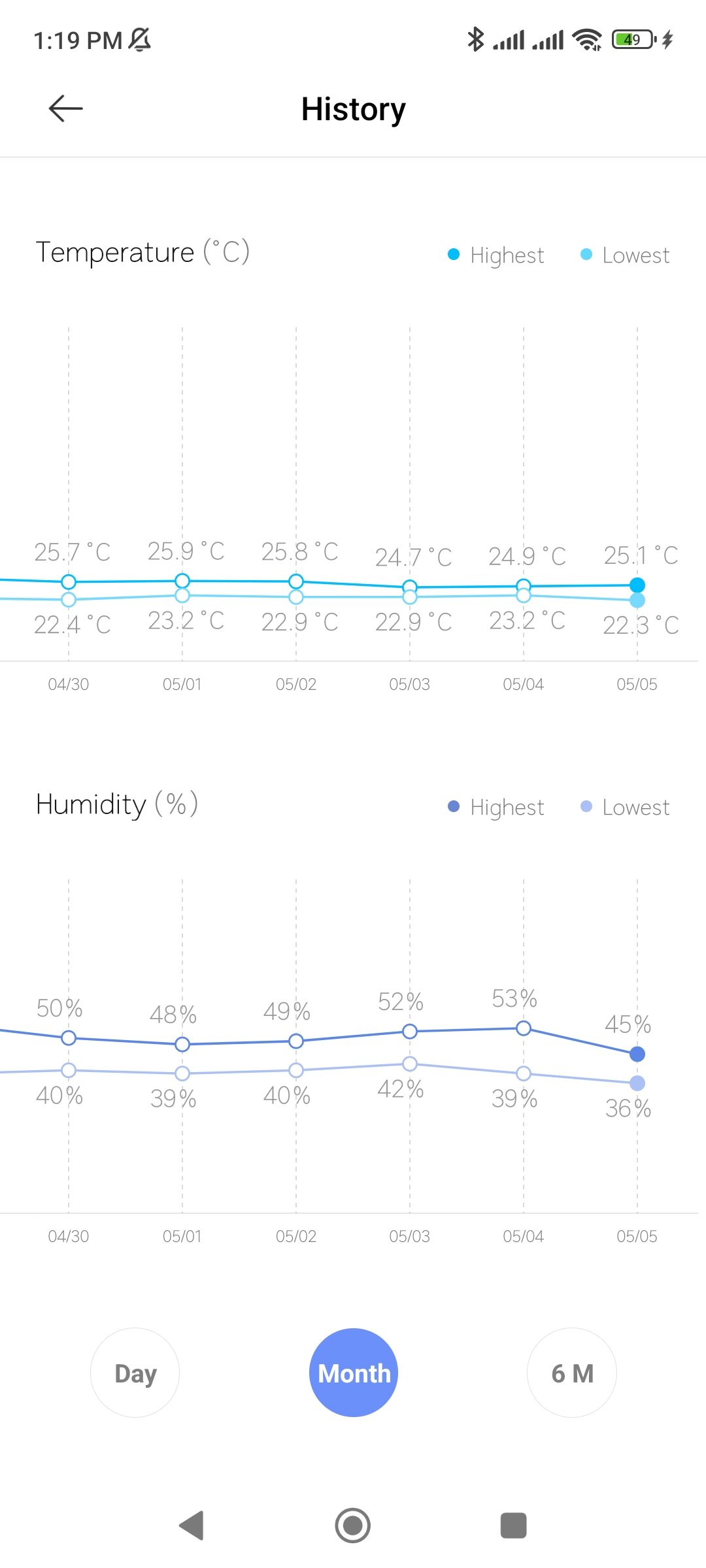Tap the Bluetooth status icon
This screenshot has width=706, height=1568.
(x=475, y=39)
